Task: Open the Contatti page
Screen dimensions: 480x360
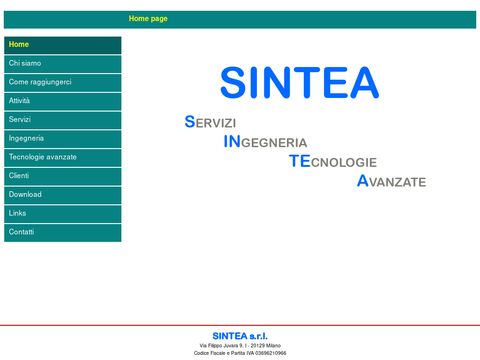Action: pos(63,232)
